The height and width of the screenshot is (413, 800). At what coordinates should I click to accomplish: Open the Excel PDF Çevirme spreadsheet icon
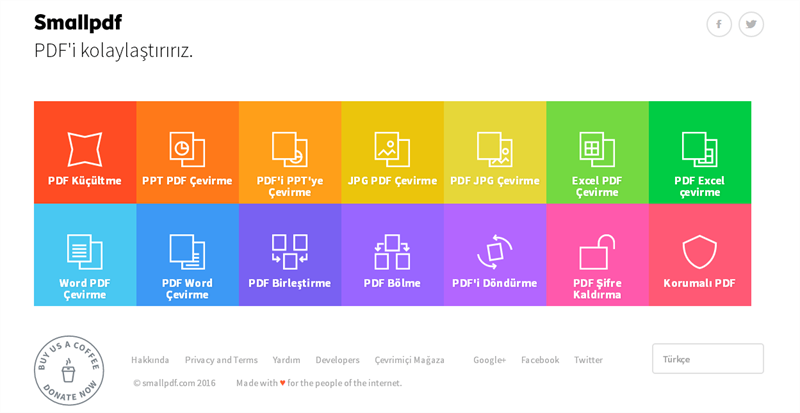(x=597, y=149)
